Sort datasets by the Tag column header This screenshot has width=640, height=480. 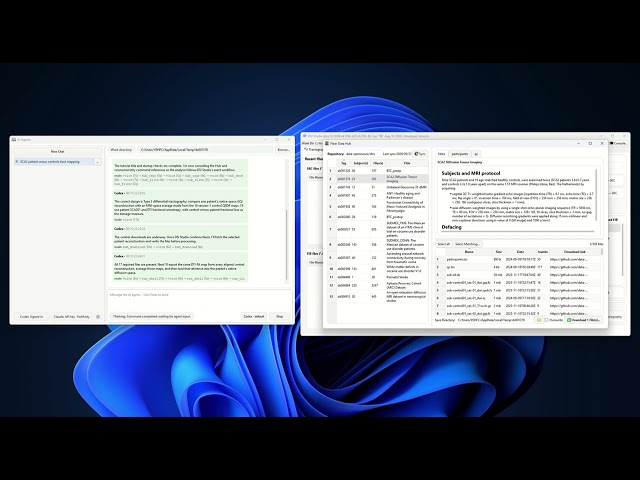[x=344, y=163]
